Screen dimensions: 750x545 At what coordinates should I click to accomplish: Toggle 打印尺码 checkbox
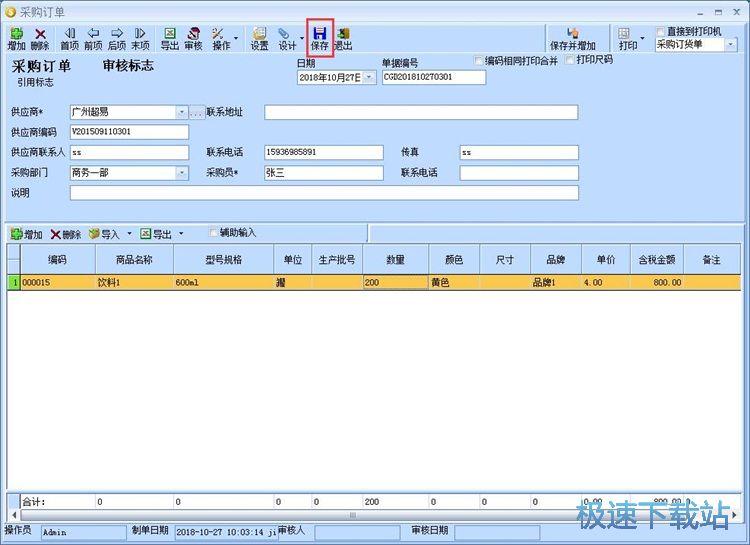coord(570,60)
